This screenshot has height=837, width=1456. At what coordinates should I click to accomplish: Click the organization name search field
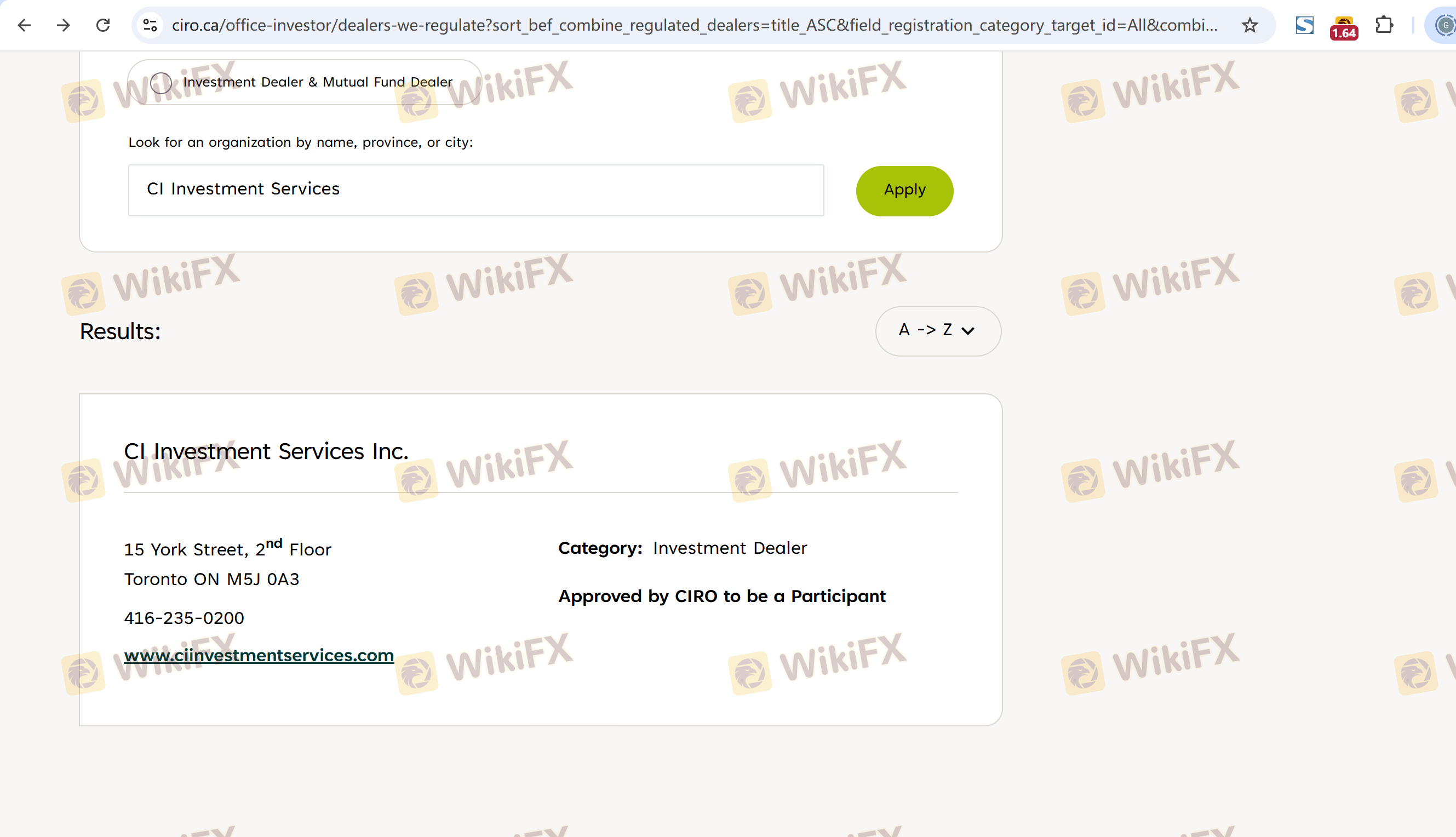click(475, 190)
